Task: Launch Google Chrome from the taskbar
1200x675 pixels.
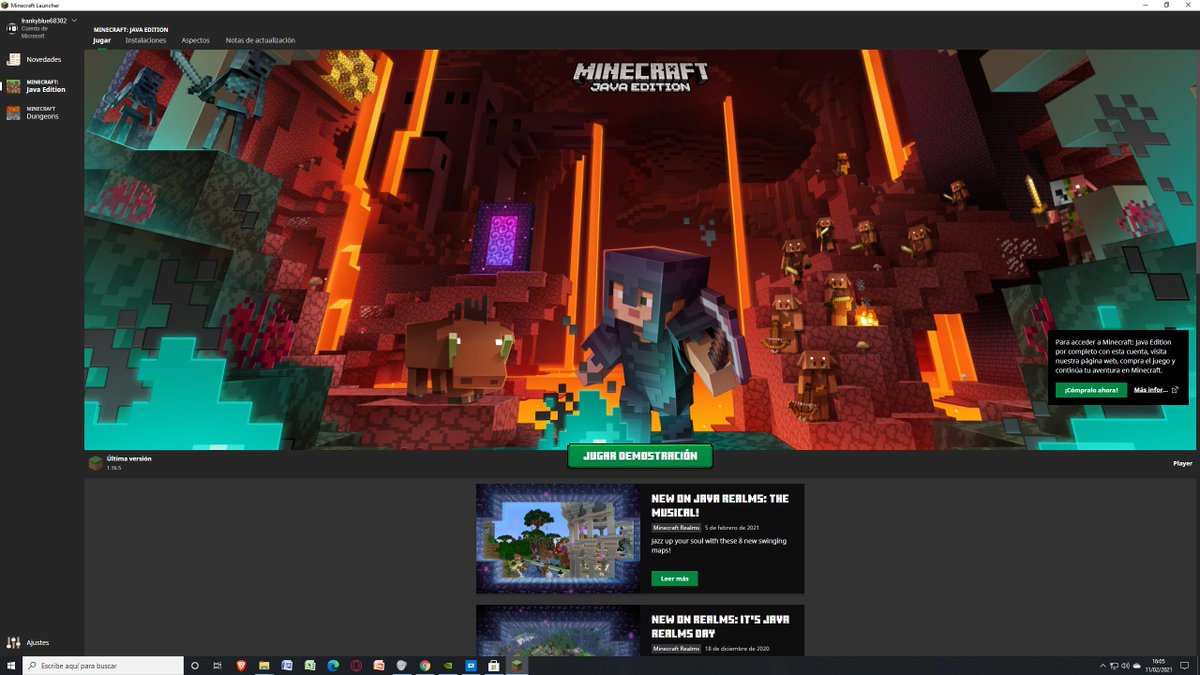Action: (x=425, y=665)
